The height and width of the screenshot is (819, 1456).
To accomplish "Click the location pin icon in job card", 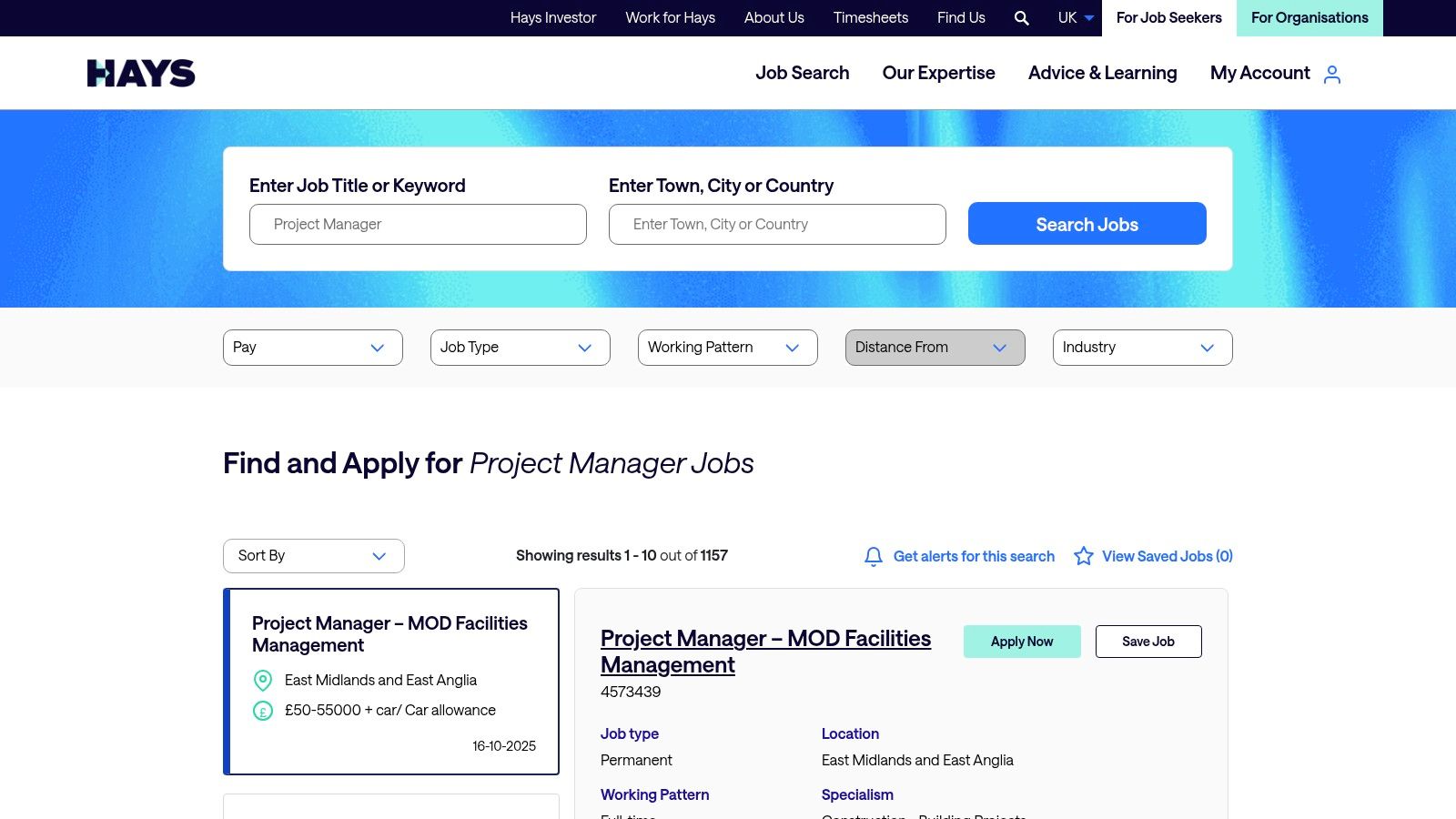I will [263, 680].
